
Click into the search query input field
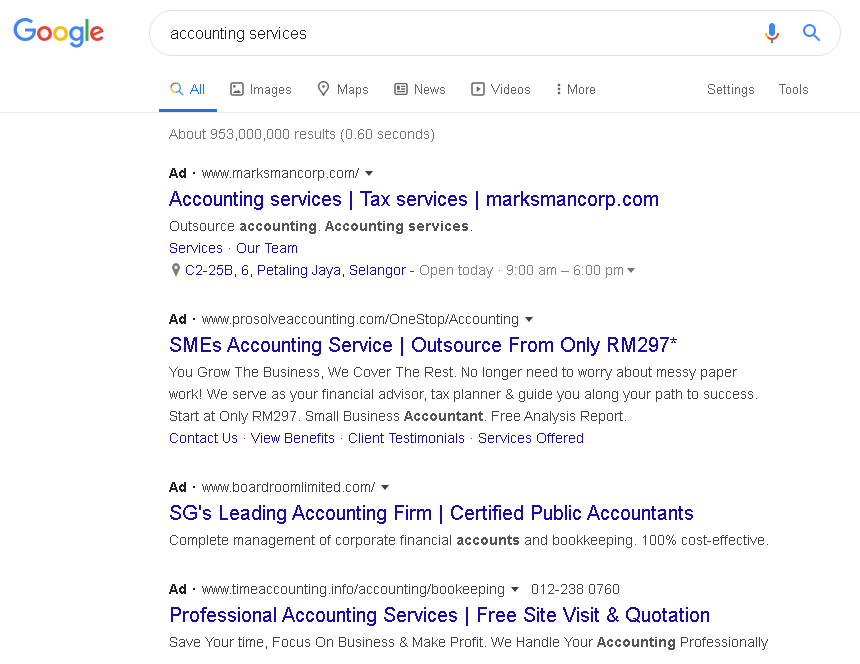pos(450,33)
